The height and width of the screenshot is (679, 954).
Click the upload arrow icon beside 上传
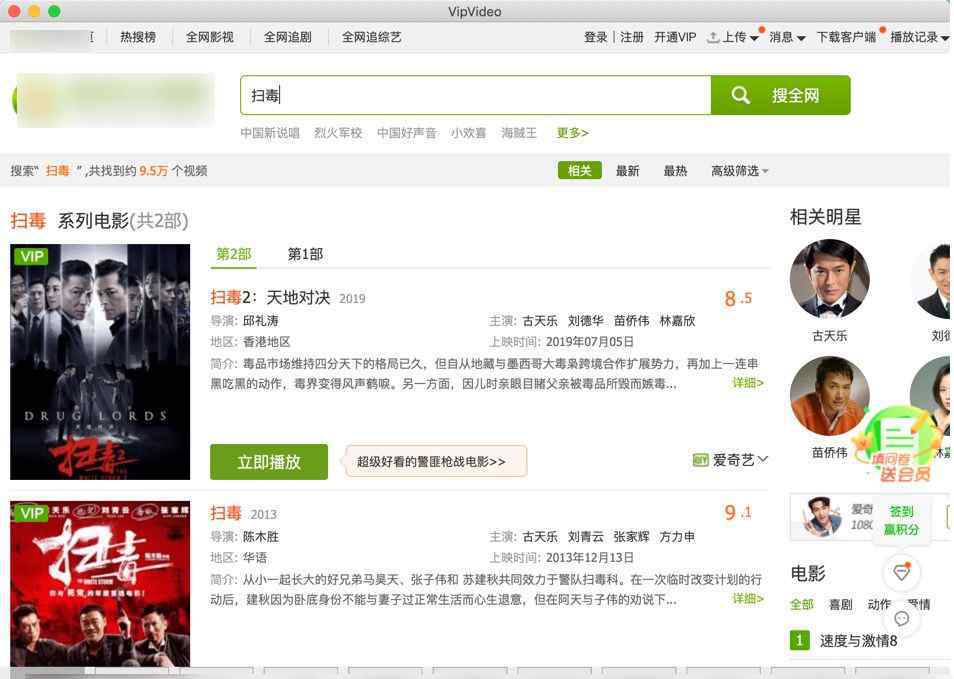[x=713, y=37]
